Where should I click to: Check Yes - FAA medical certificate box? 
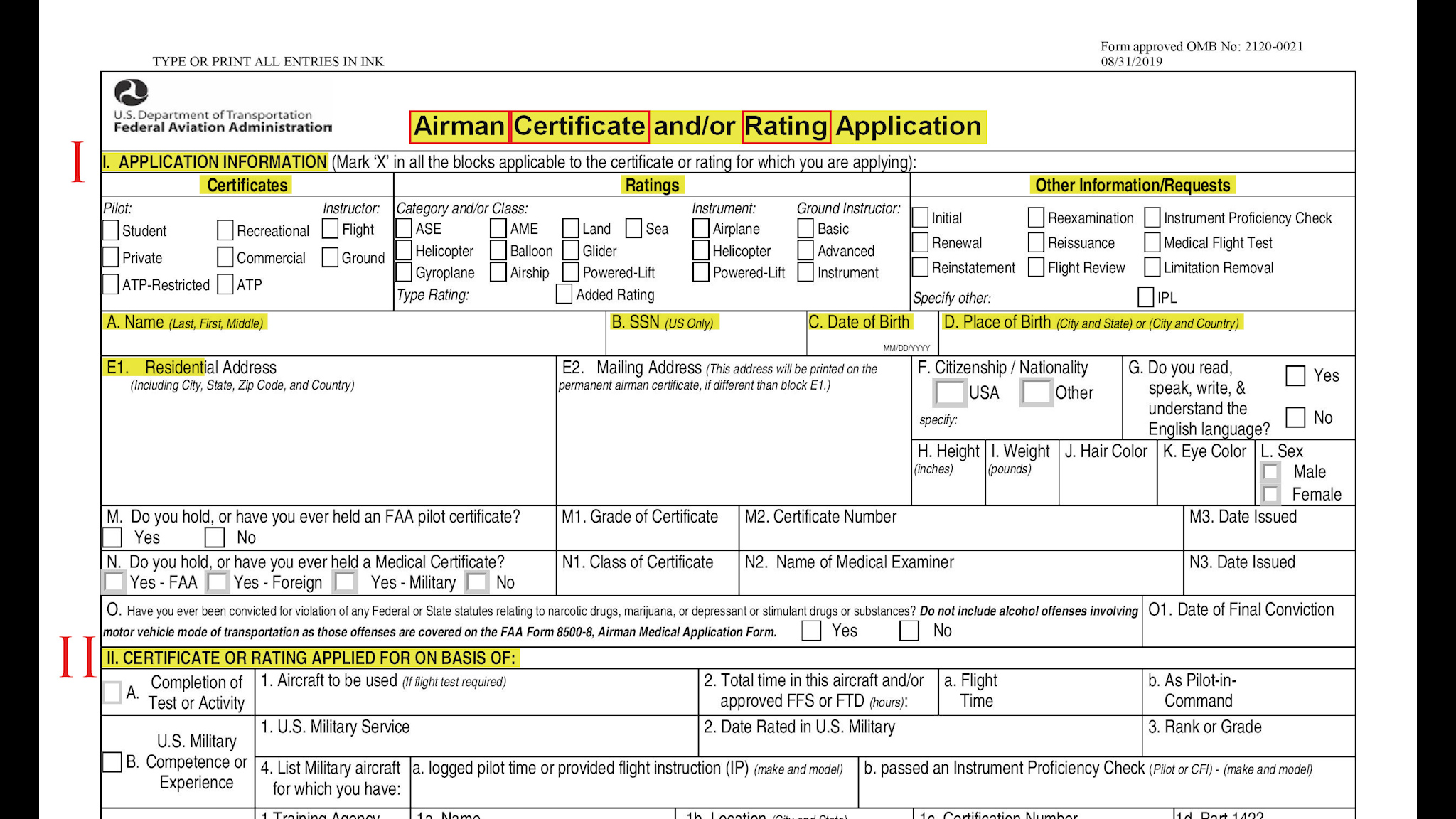point(114,582)
